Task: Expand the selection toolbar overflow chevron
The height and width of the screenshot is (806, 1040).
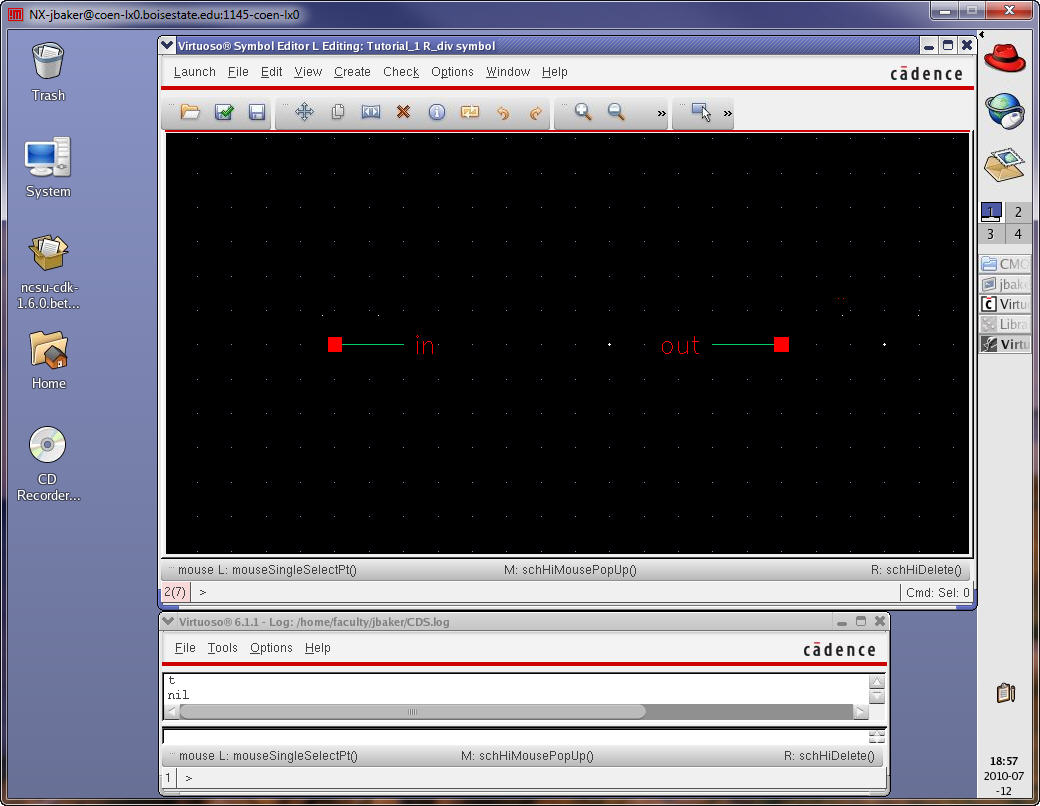Action: 727,114
